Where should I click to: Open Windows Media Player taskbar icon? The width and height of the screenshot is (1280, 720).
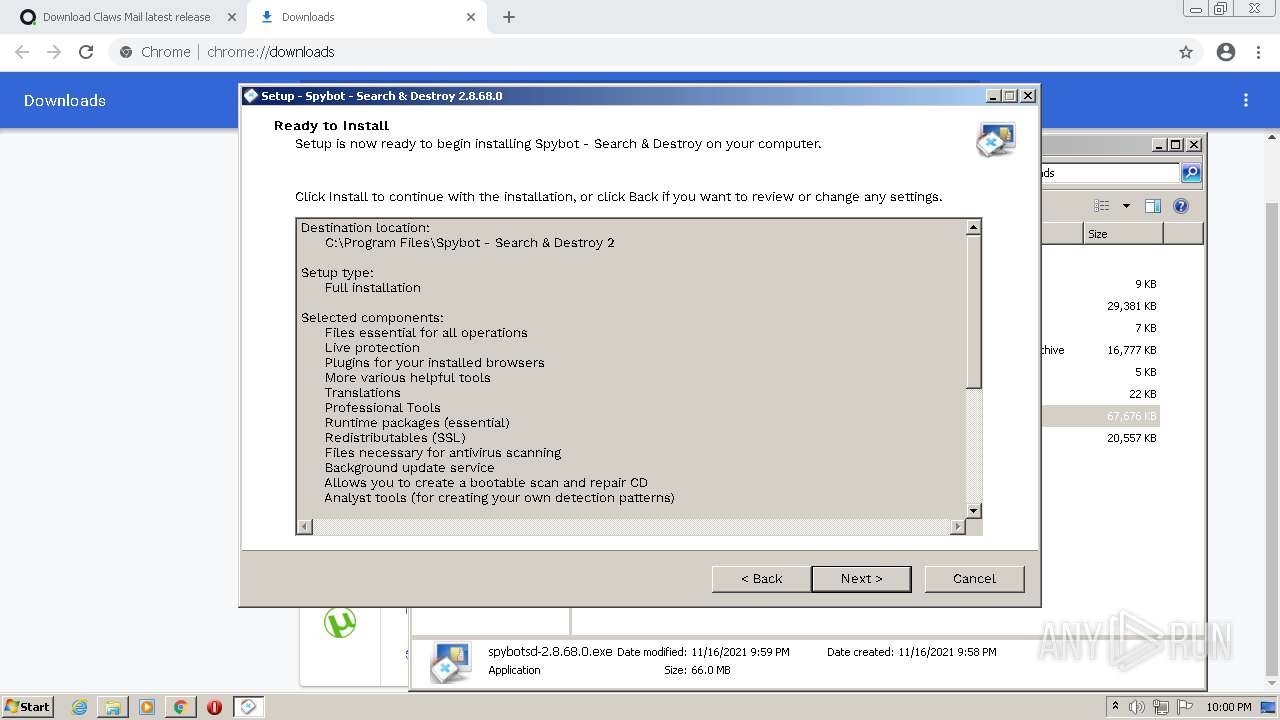[x=147, y=707]
